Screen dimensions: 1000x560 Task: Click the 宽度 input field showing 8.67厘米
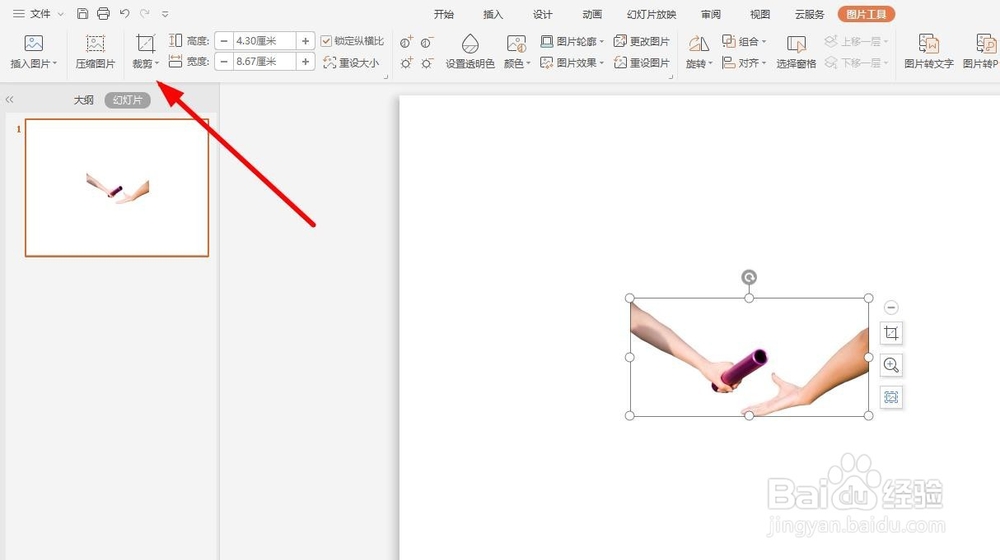click(265, 61)
